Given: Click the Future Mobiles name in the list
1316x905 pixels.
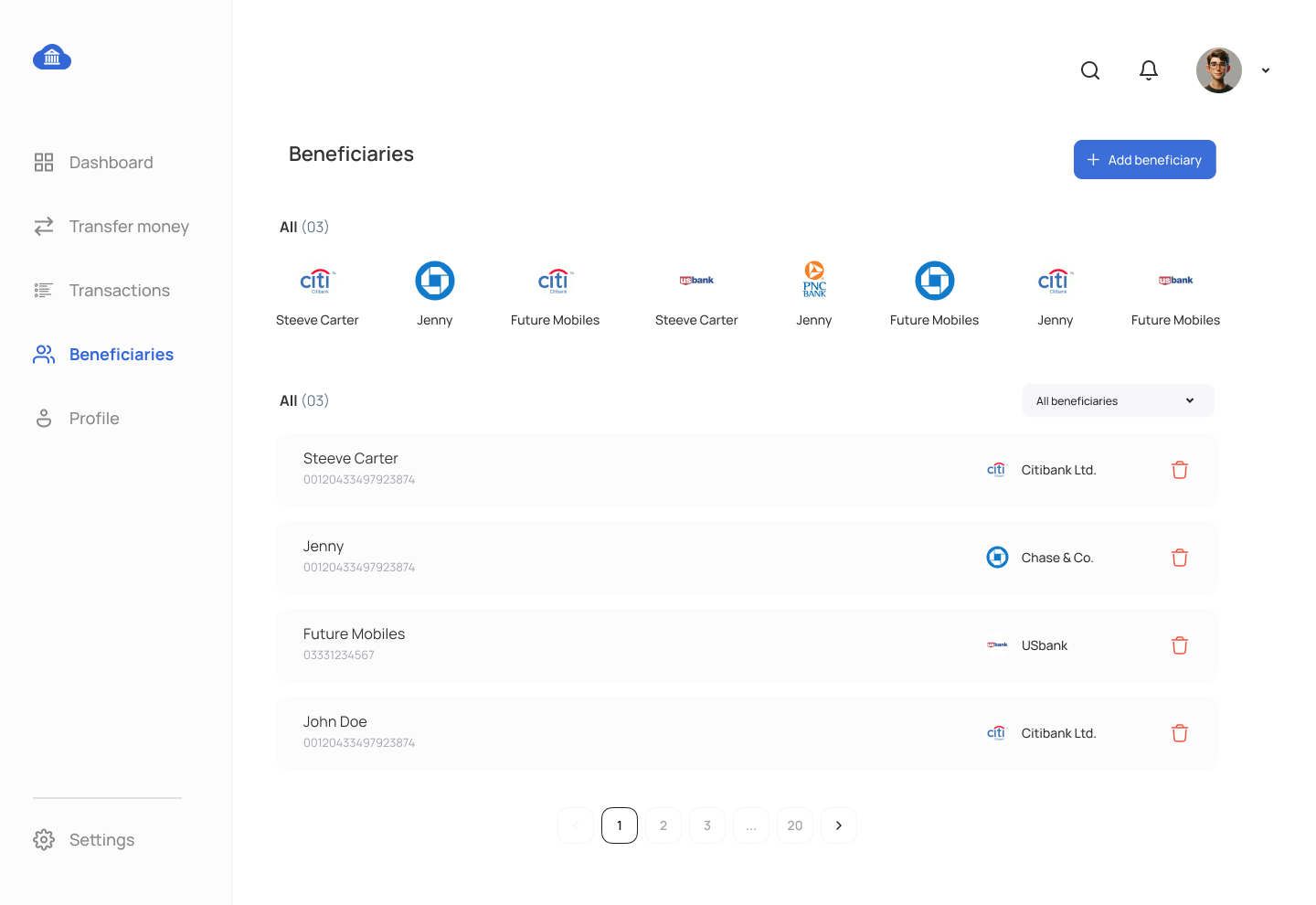Looking at the screenshot, I should point(355,634).
